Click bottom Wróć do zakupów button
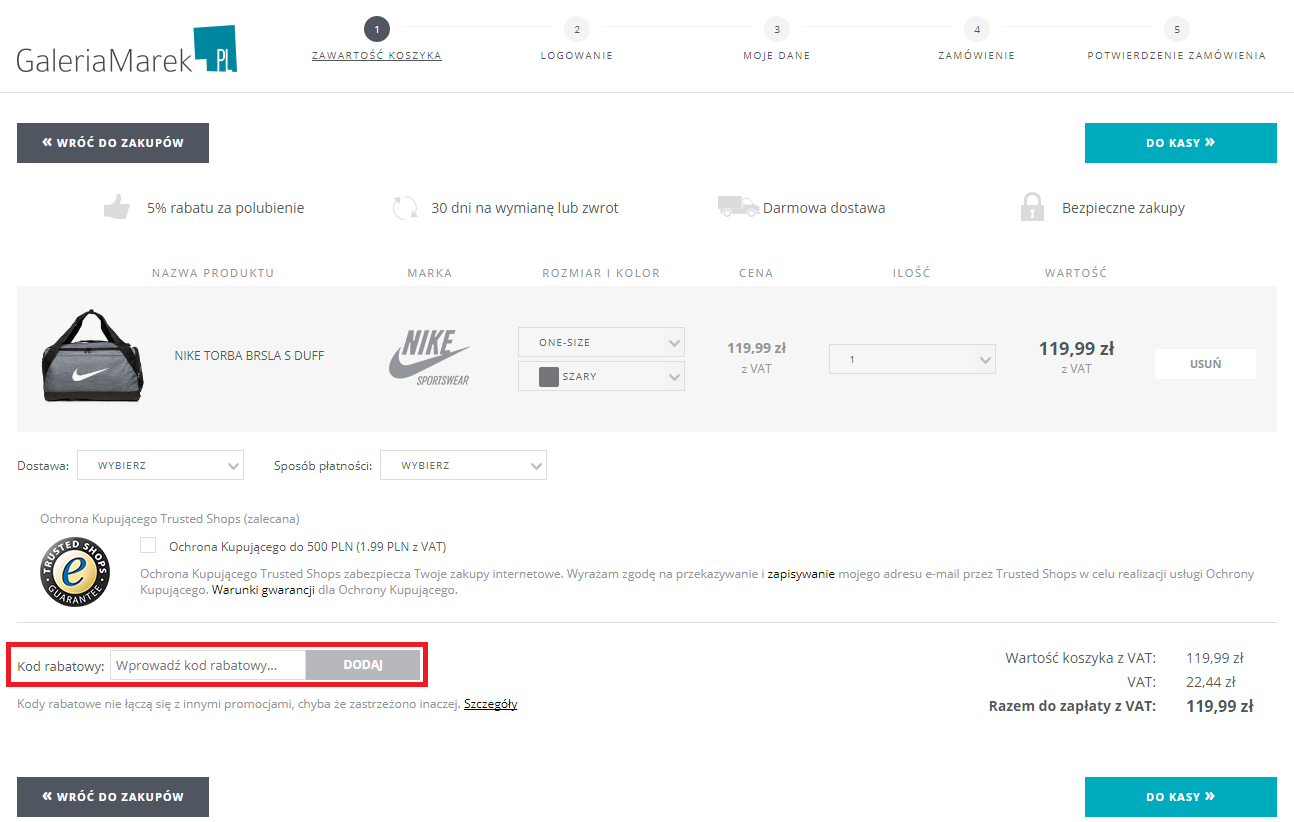This screenshot has height=822, width=1294. pyautogui.click(x=113, y=797)
